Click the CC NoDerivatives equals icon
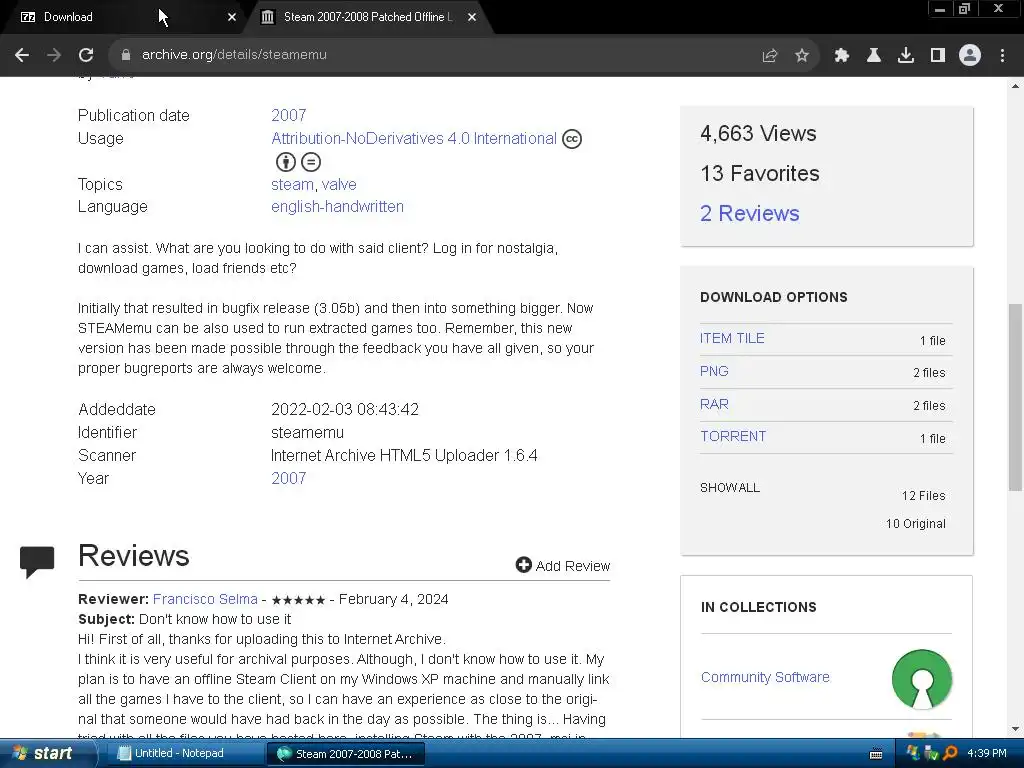The width and height of the screenshot is (1024, 768). [x=311, y=161]
